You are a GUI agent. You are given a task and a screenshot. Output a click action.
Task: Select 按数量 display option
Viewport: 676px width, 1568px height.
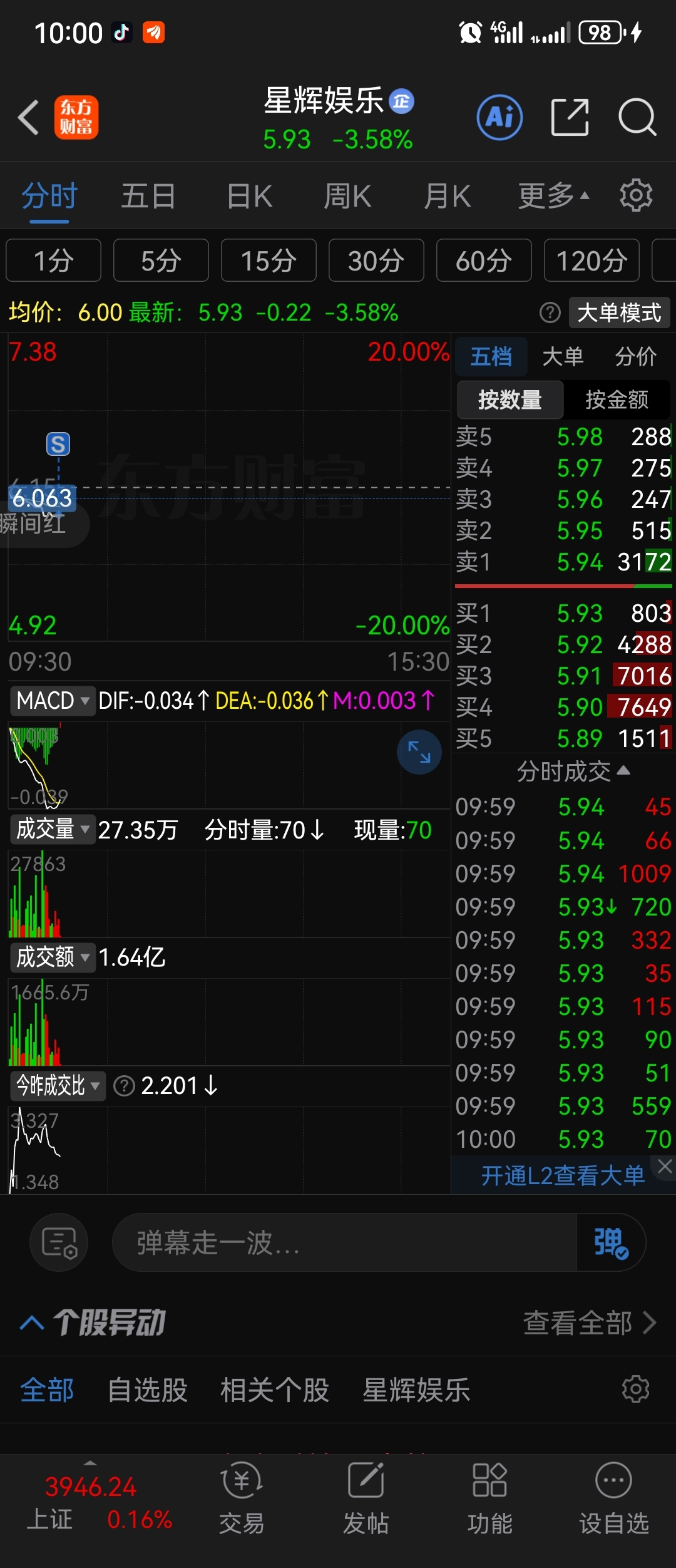510,399
